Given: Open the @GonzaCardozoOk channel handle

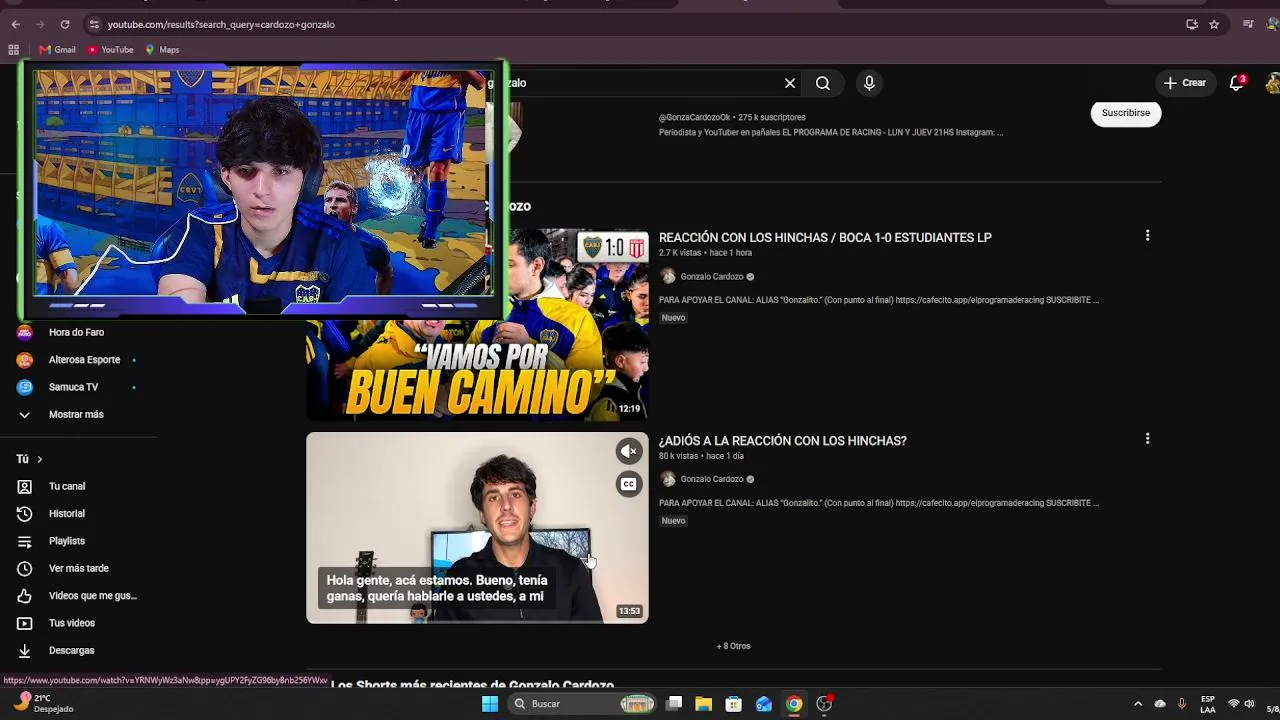Looking at the screenshot, I should pyautogui.click(x=694, y=118).
